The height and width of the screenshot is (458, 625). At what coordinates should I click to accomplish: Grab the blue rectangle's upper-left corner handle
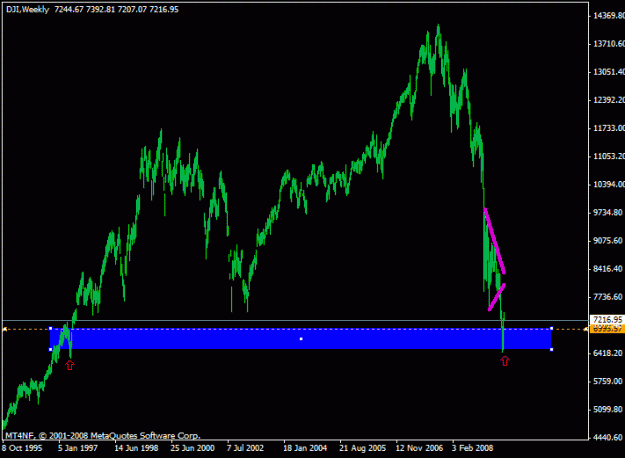[x=51, y=328]
